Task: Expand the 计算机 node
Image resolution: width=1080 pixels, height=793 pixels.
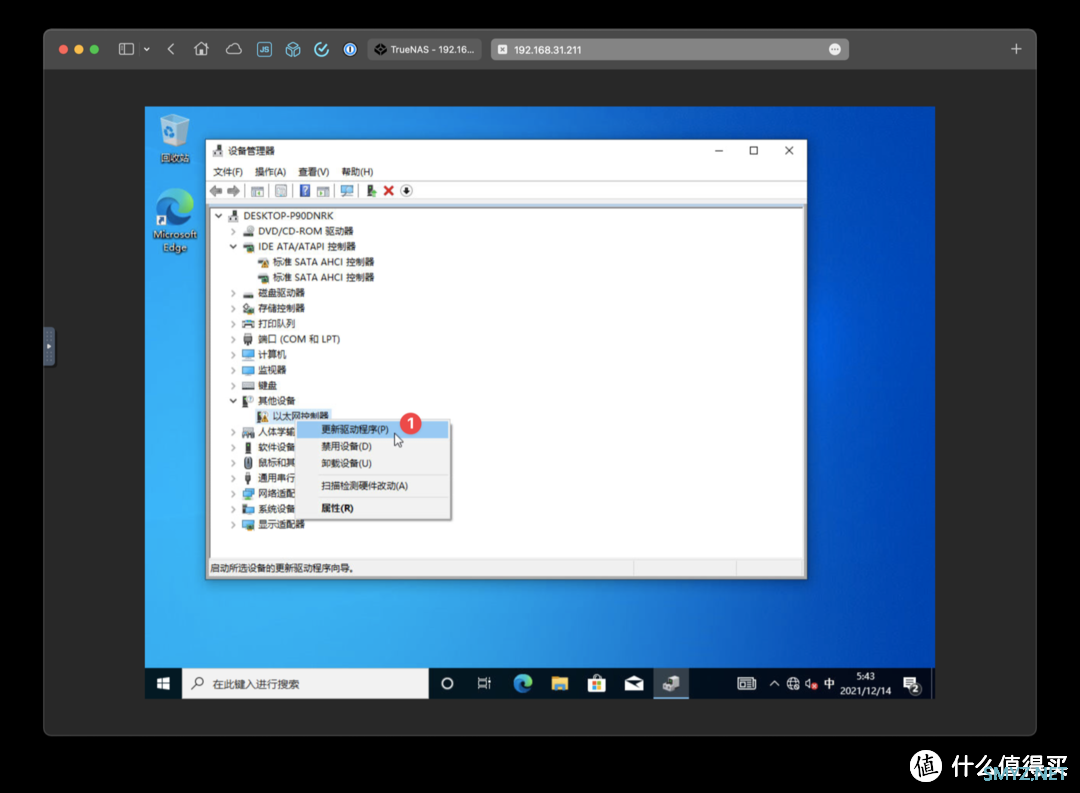Action: [x=233, y=355]
